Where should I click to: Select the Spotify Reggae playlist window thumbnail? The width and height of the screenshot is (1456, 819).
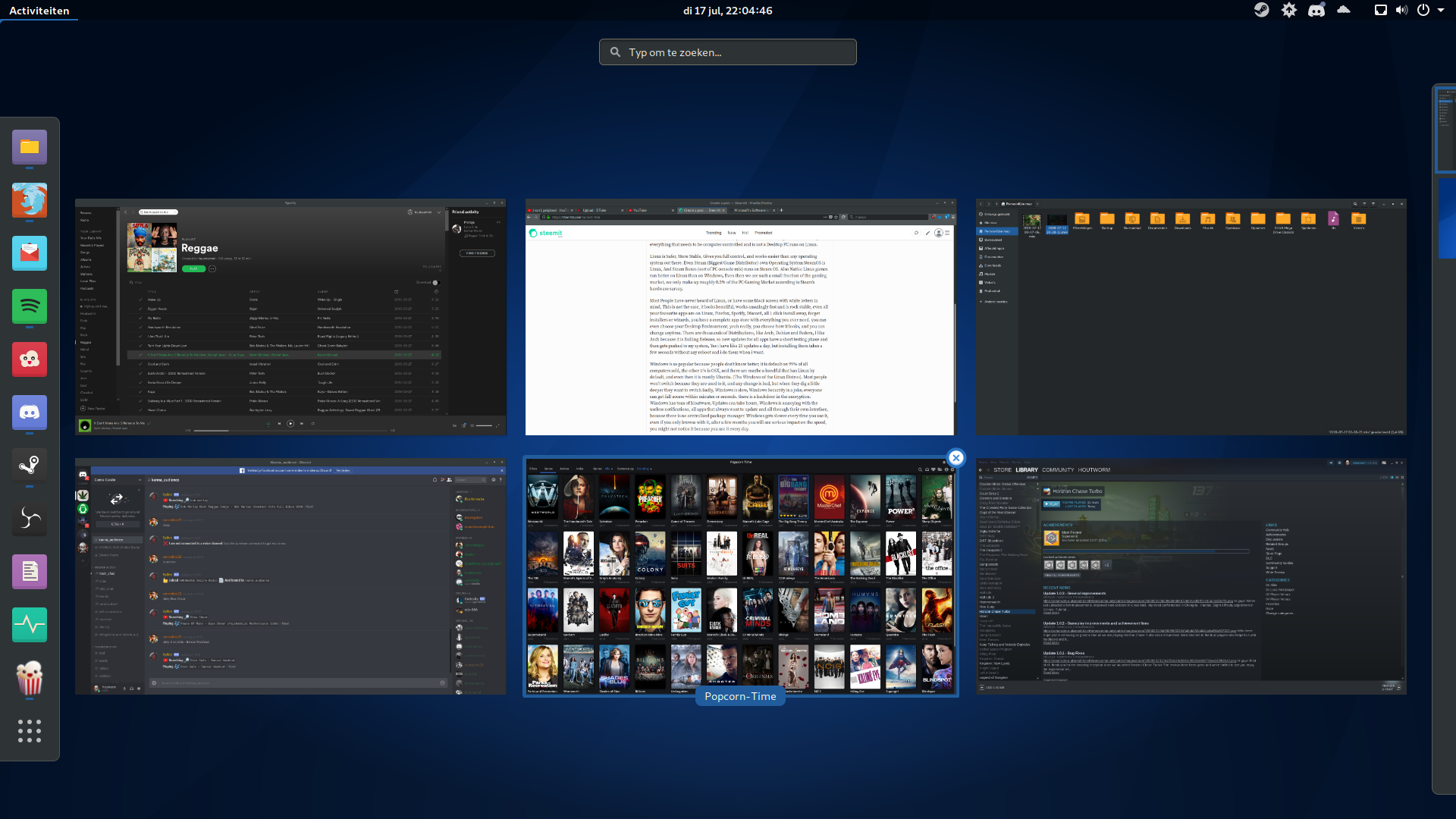pos(290,317)
